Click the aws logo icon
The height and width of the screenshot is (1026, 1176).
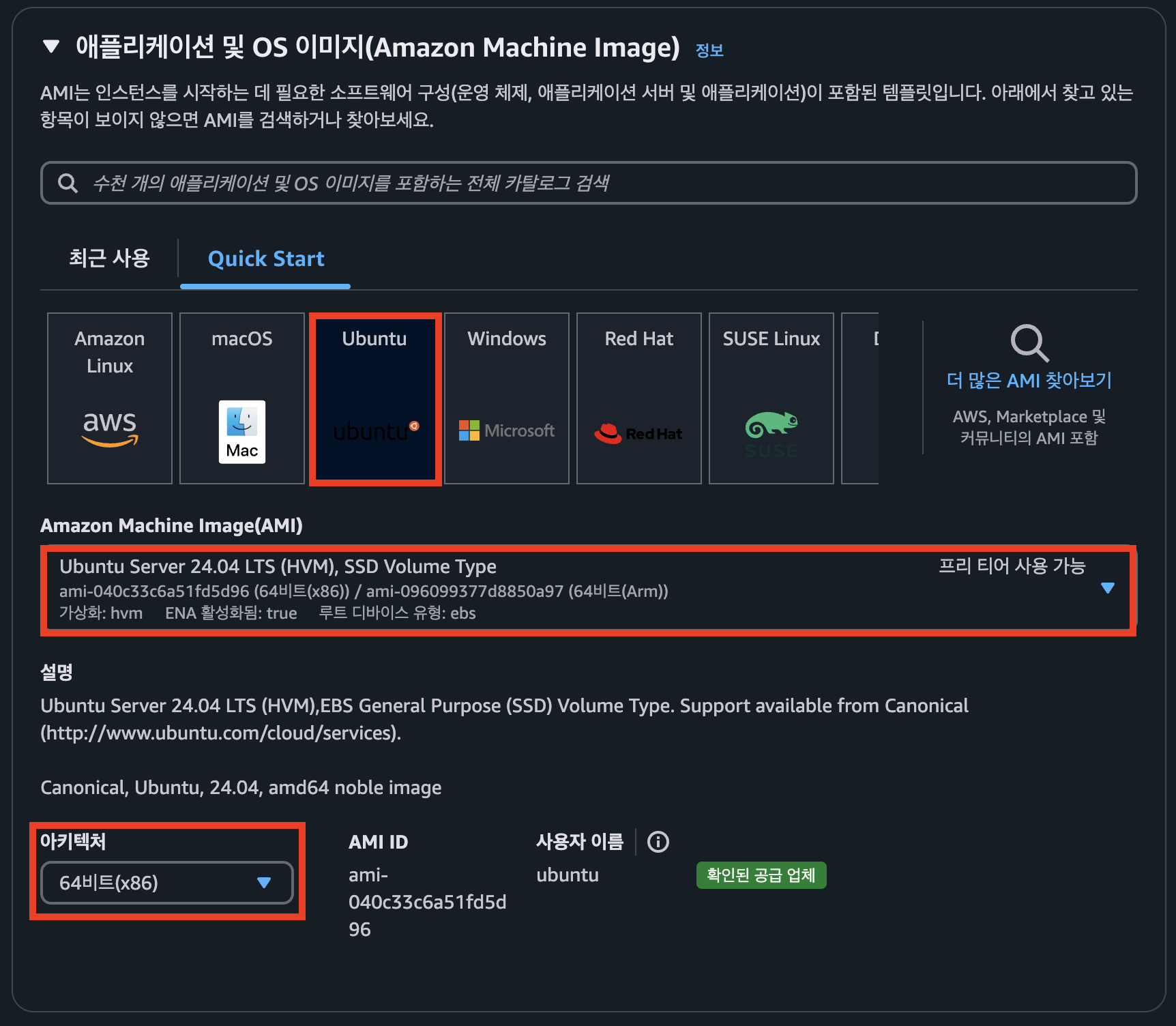point(110,429)
